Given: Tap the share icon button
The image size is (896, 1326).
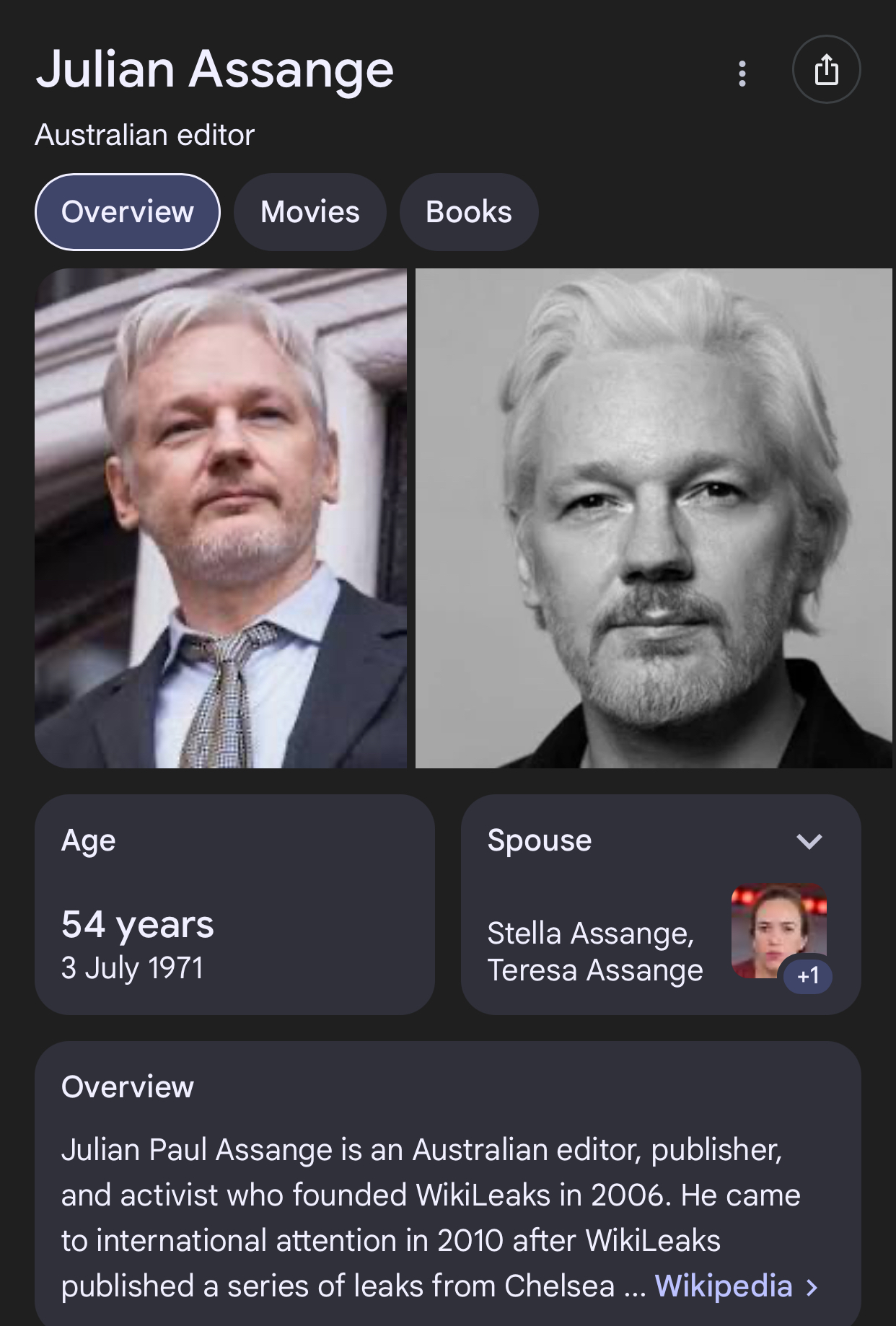Looking at the screenshot, I should click(826, 69).
